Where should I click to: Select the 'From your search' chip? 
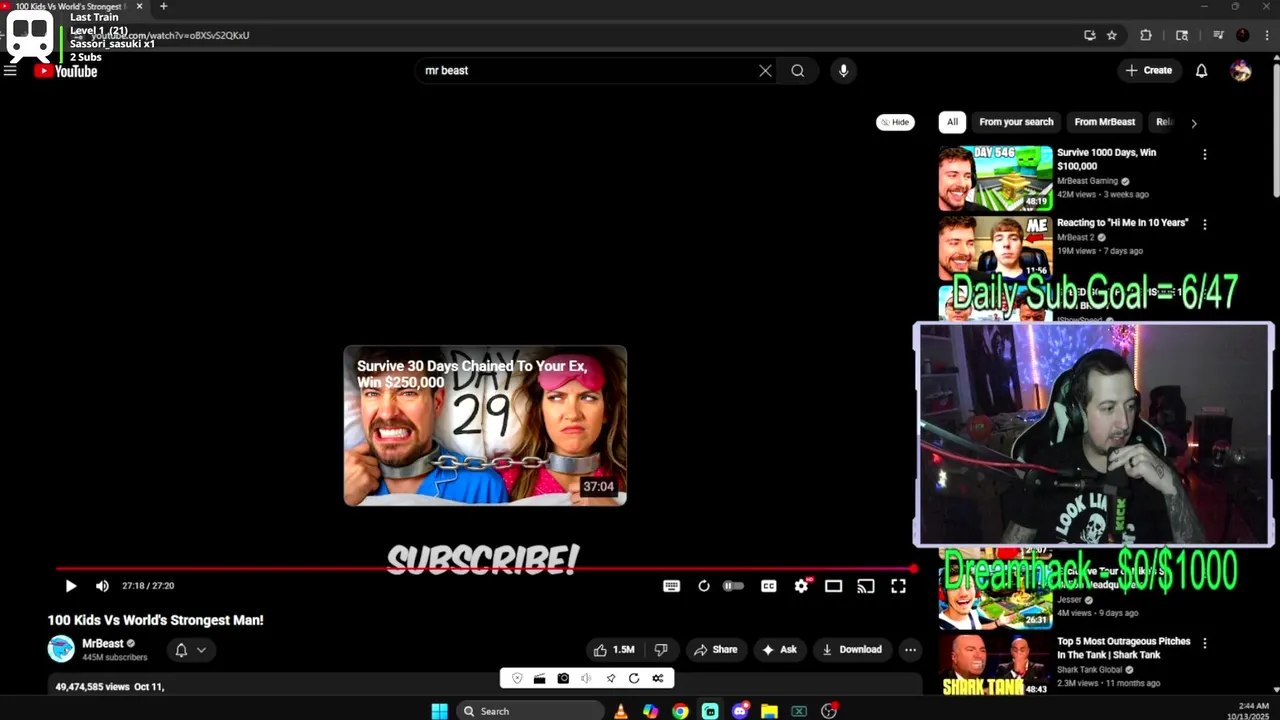click(x=1016, y=122)
